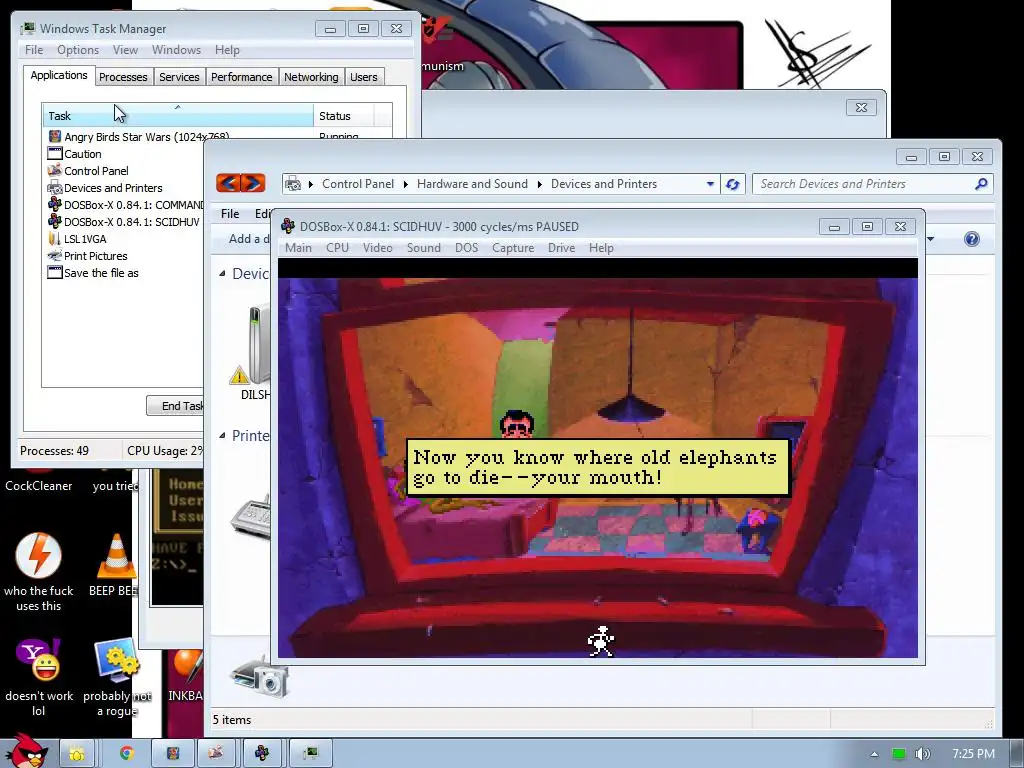The image size is (1024, 768).
Task: Click the search magnifier icon
Action: pyautogui.click(x=981, y=184)
